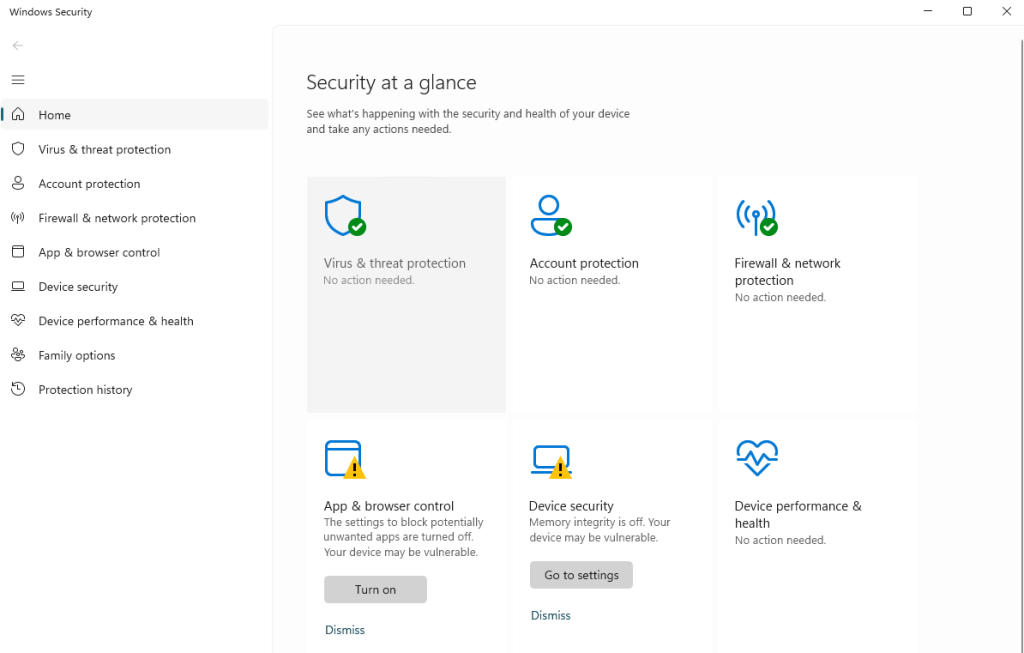
Task: Click the Home house icon in sidebar
Action: pos(18,114)
